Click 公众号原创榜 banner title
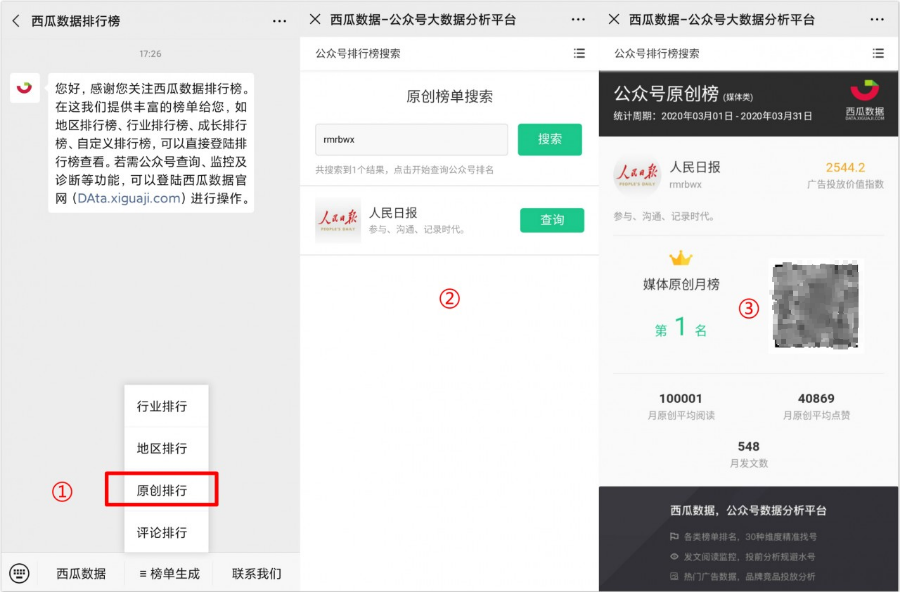 coord(666,93)
